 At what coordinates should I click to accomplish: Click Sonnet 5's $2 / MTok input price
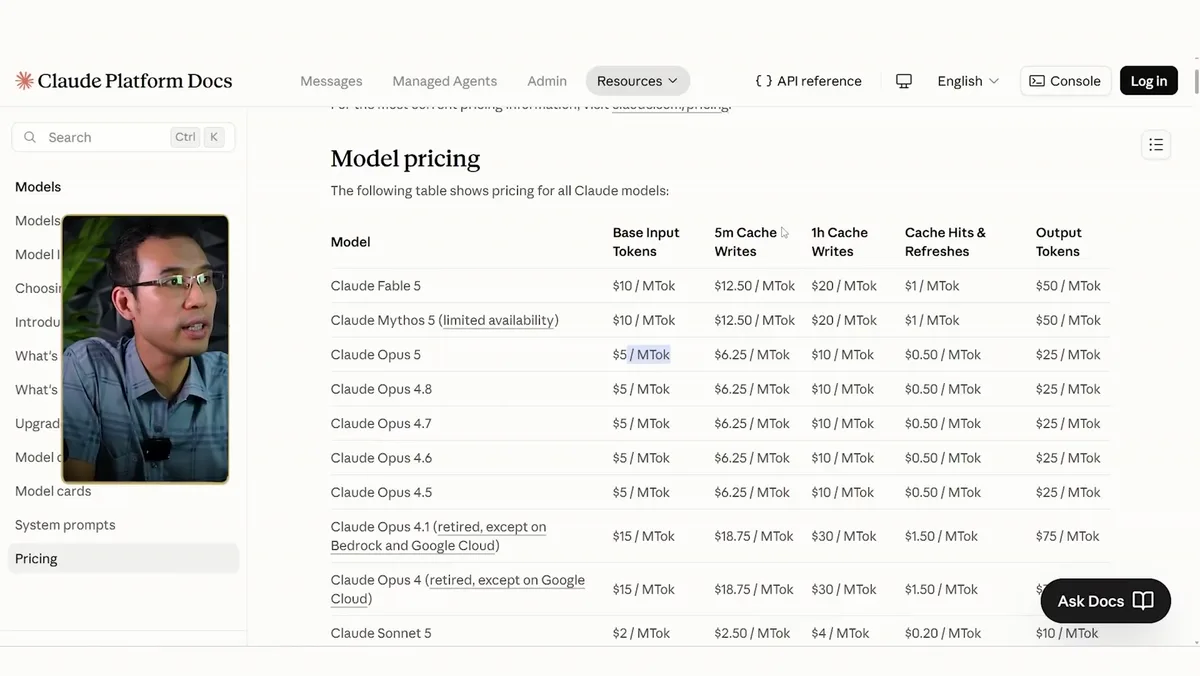tap(641, 633)
